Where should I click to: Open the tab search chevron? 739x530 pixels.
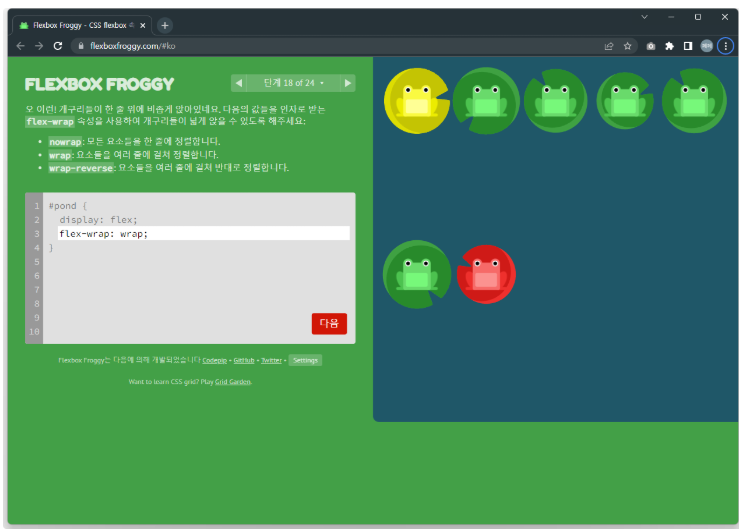pyautogui.click(x=644, y=17)
